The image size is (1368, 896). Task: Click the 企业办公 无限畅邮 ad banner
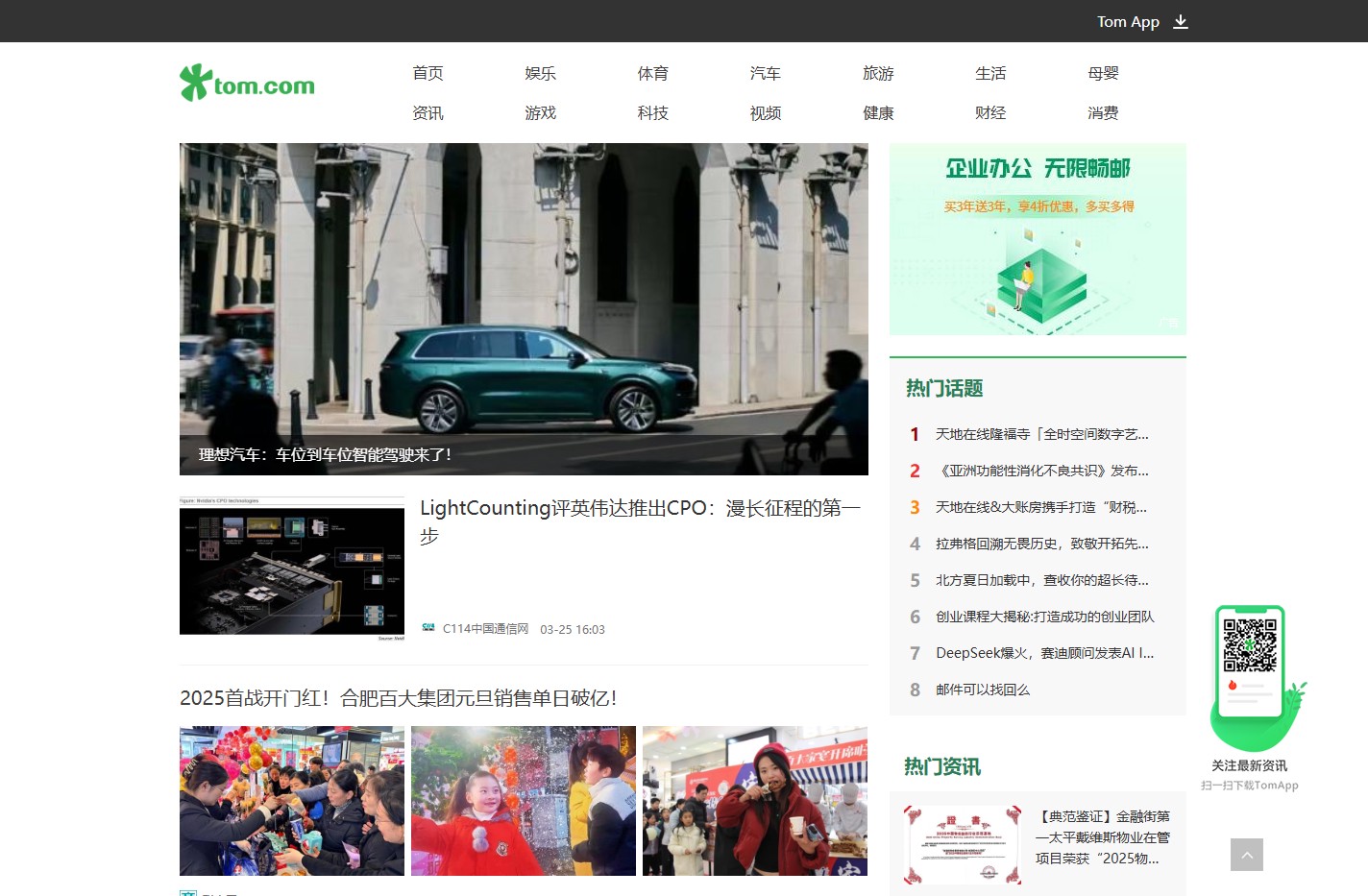pyautogui.click(x=1038, y=239)
